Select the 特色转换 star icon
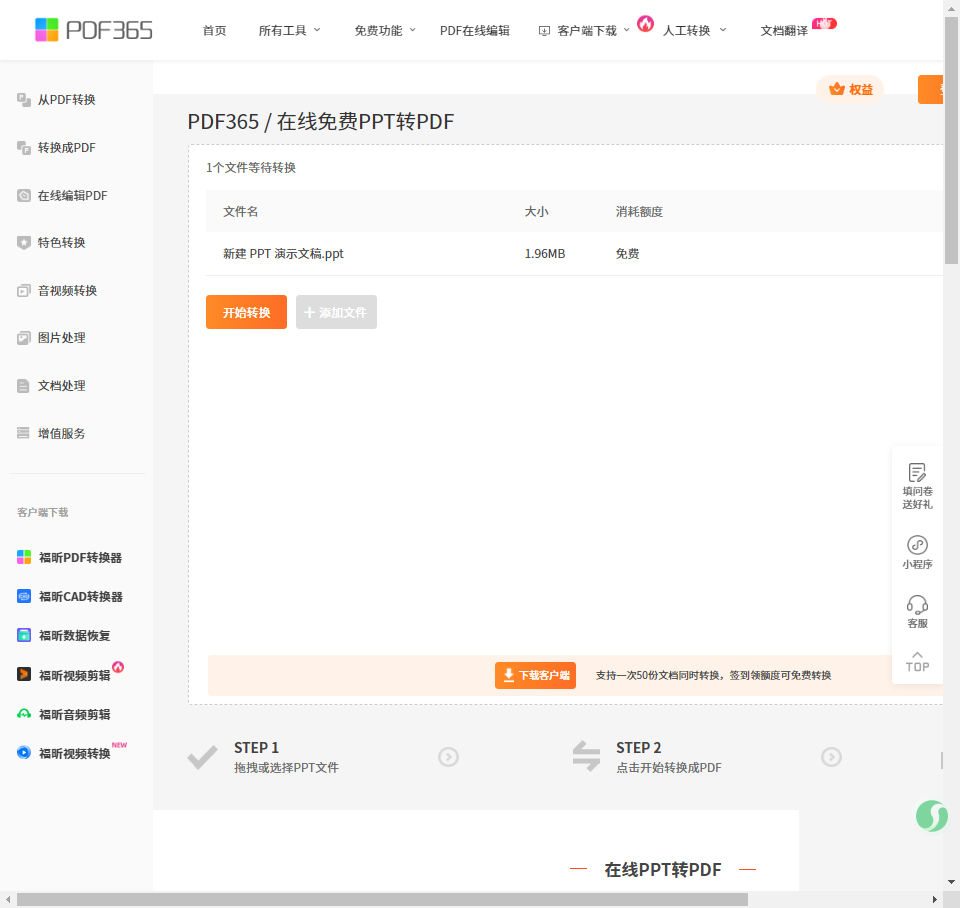The height and width of the screenshot is (908, 960). (x=24, y=243)
